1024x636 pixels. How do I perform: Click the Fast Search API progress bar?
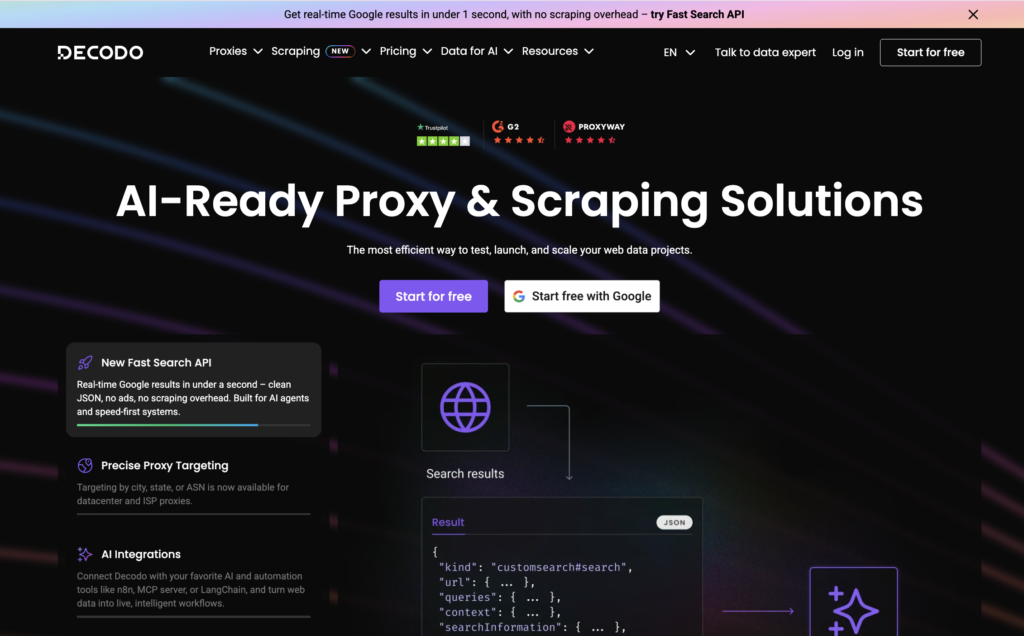coord(193,425)
